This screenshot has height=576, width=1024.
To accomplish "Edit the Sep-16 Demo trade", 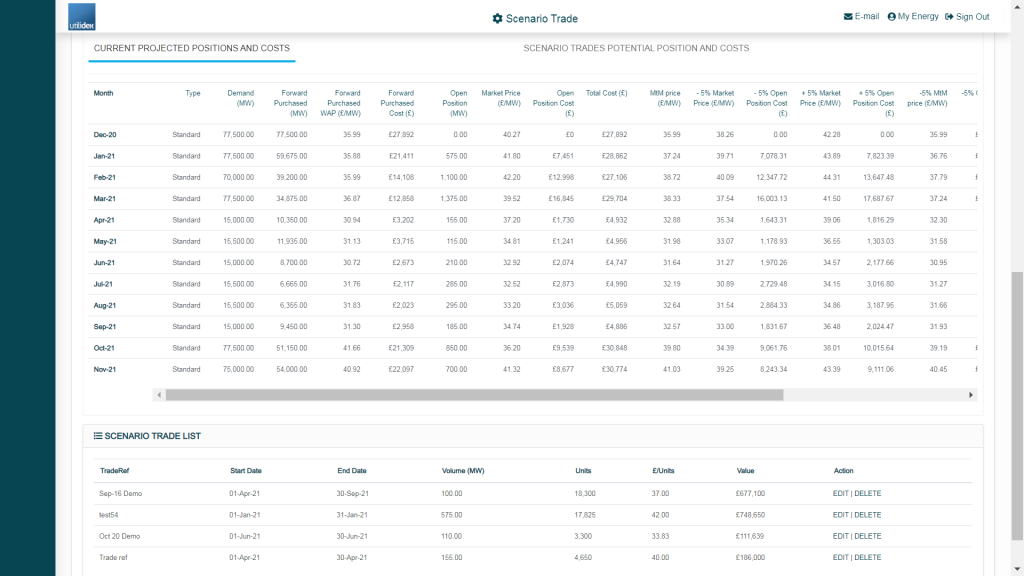I will coord(841,493).
